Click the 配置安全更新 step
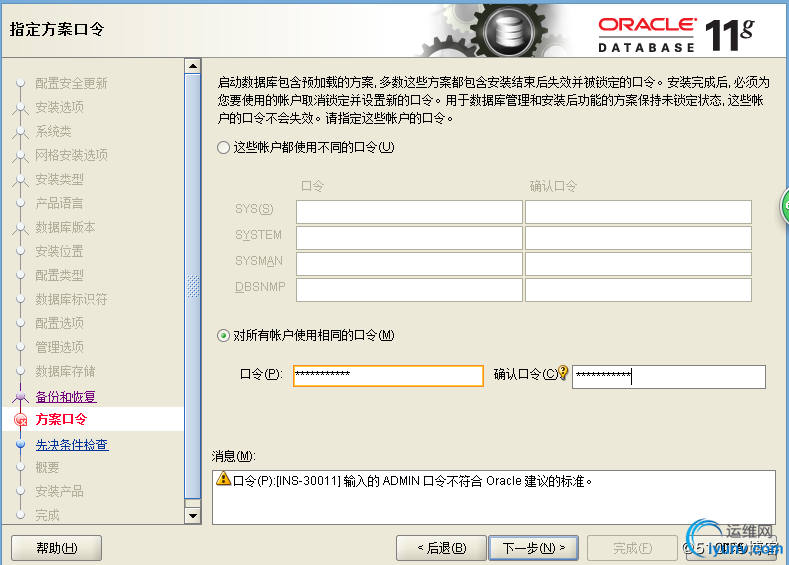The height and width of the screenshot is (565, 789). point(71,83)
